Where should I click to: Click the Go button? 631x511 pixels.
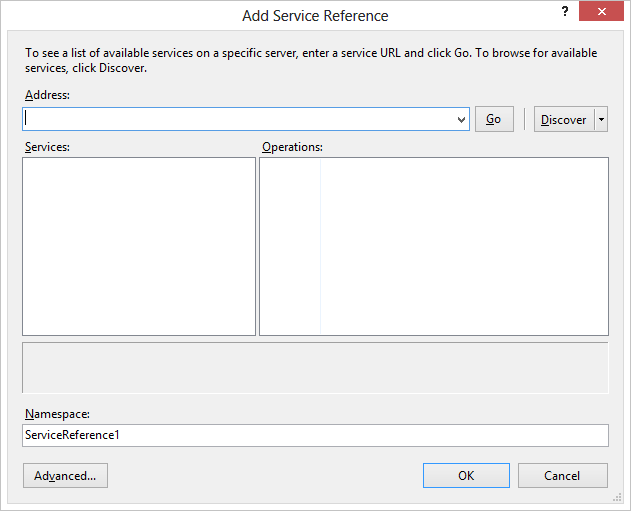point(494,119)
